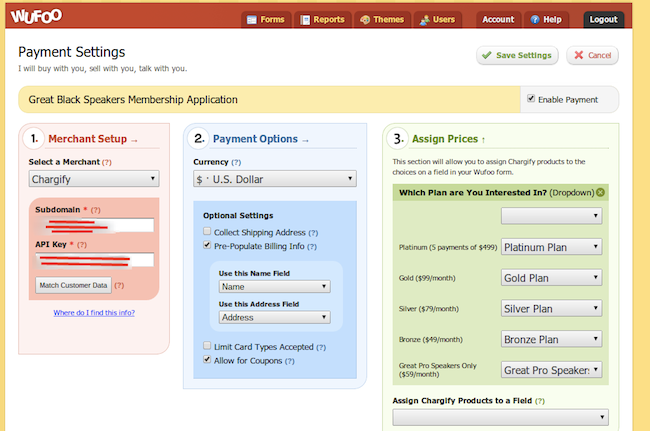Open the Platinum Plan dropdown
Viewport: 650px width, 431px height.
pyautogui.click(x=551, y=247)
